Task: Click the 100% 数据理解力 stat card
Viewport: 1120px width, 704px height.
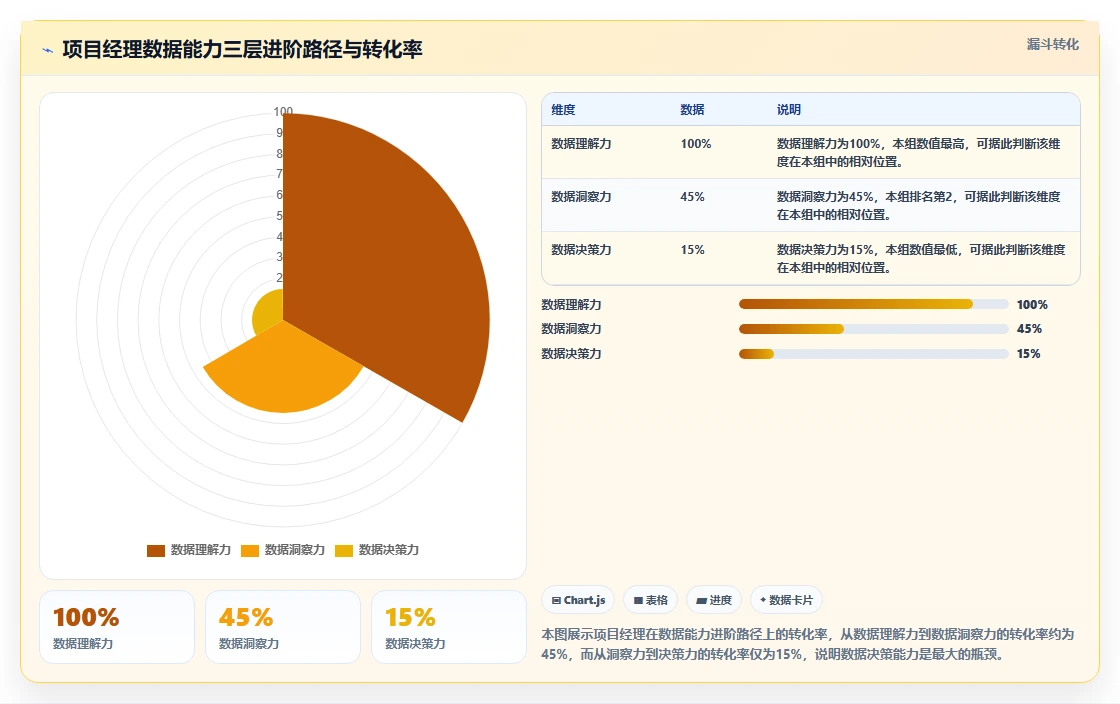Action: (x=117, y=627)
